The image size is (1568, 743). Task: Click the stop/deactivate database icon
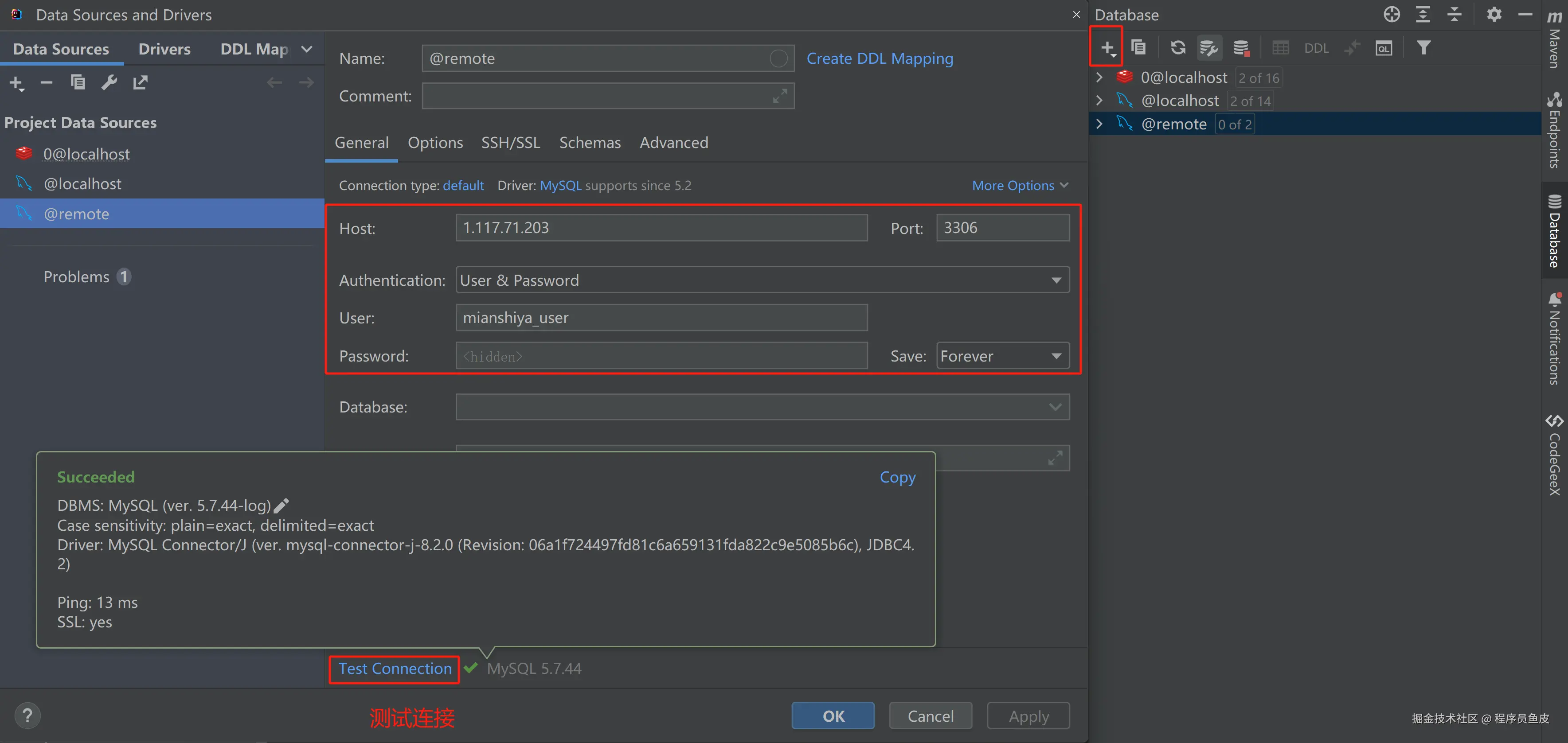pyautogui.click(x=1240, y=48)
